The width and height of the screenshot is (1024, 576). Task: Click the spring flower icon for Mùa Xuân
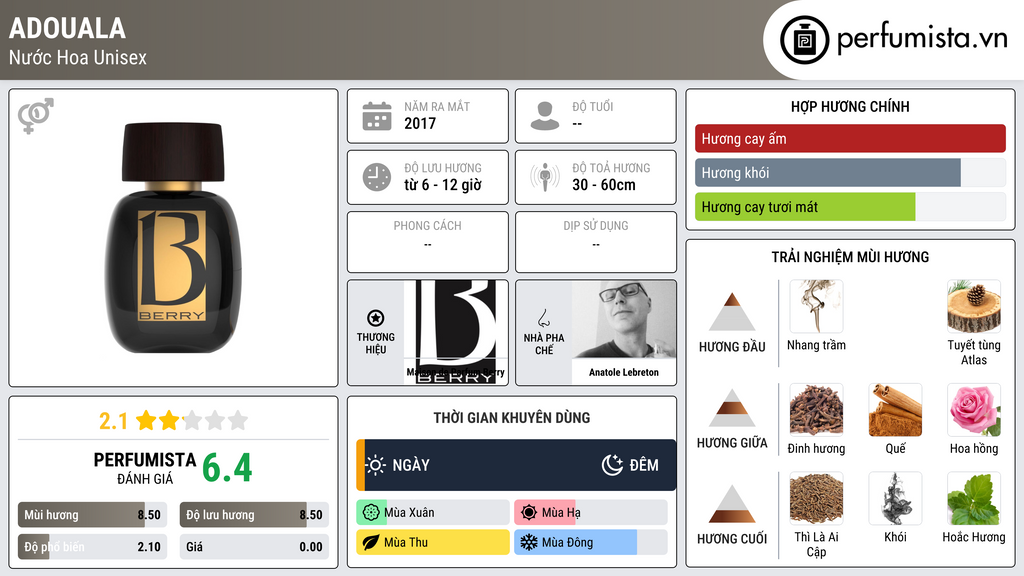(370, 513)
